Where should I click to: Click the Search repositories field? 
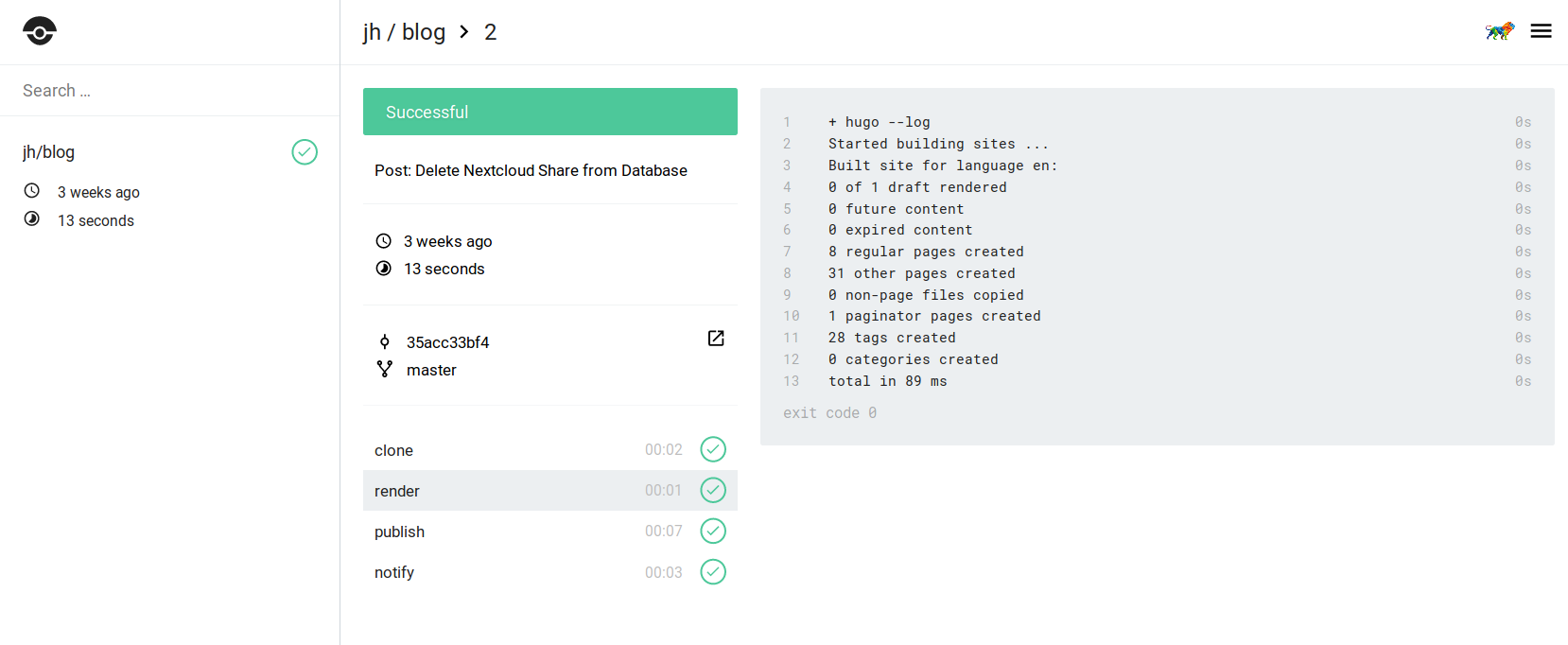[170, 91]
